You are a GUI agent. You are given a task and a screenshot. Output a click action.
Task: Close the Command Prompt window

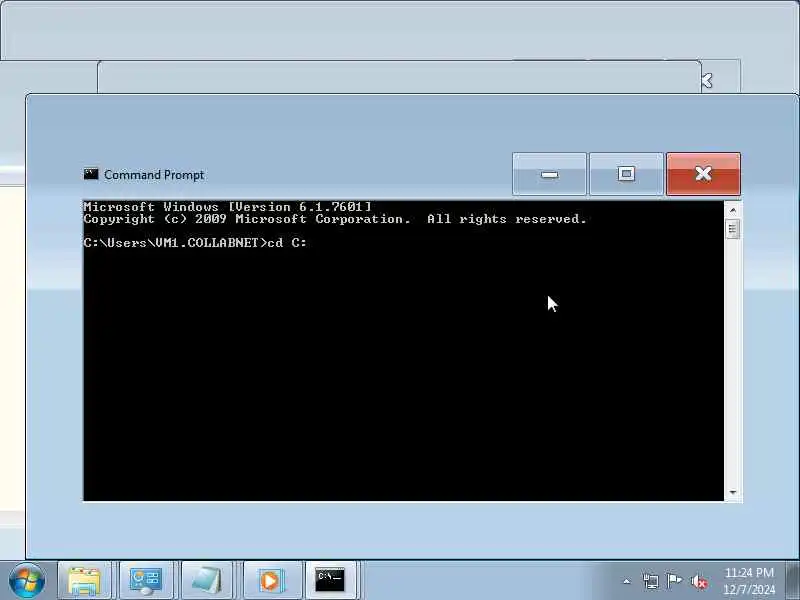coord(704,174)
